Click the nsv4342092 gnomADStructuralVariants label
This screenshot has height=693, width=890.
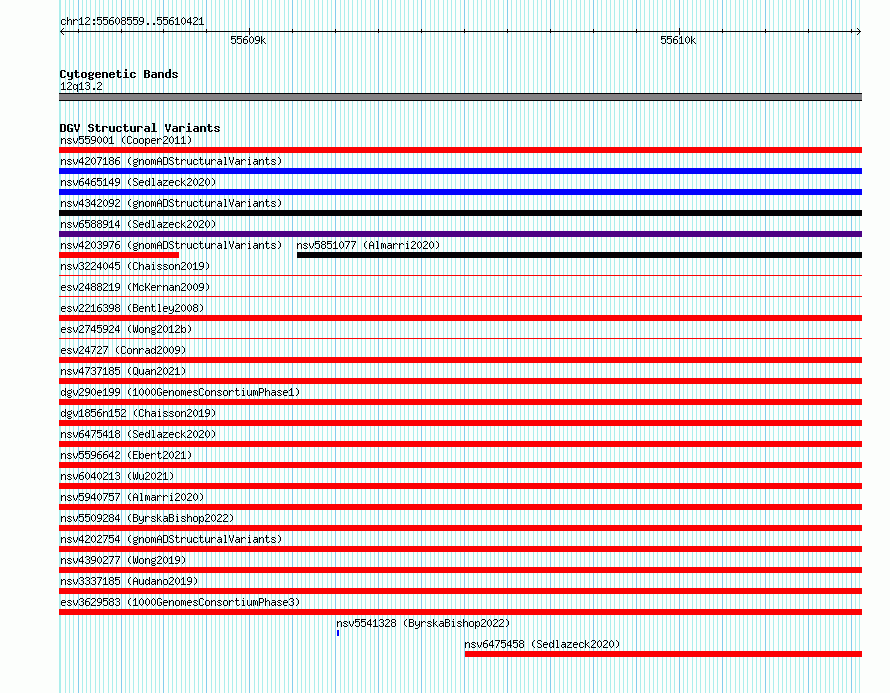[x=171, y=203]
